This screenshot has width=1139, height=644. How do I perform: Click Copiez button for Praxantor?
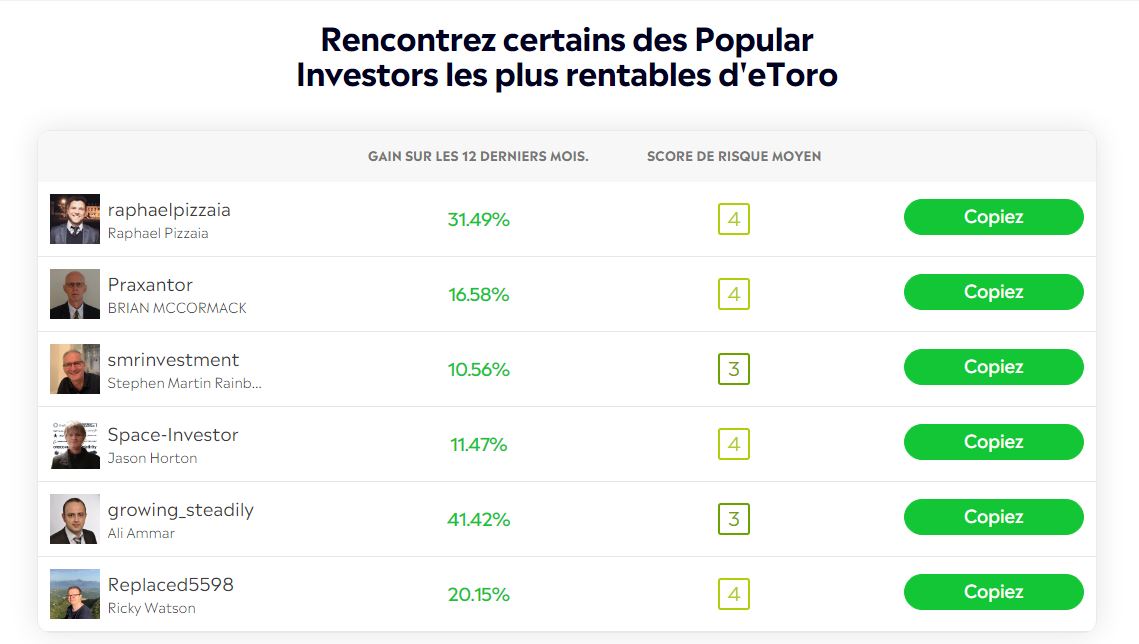pos(993,292)
